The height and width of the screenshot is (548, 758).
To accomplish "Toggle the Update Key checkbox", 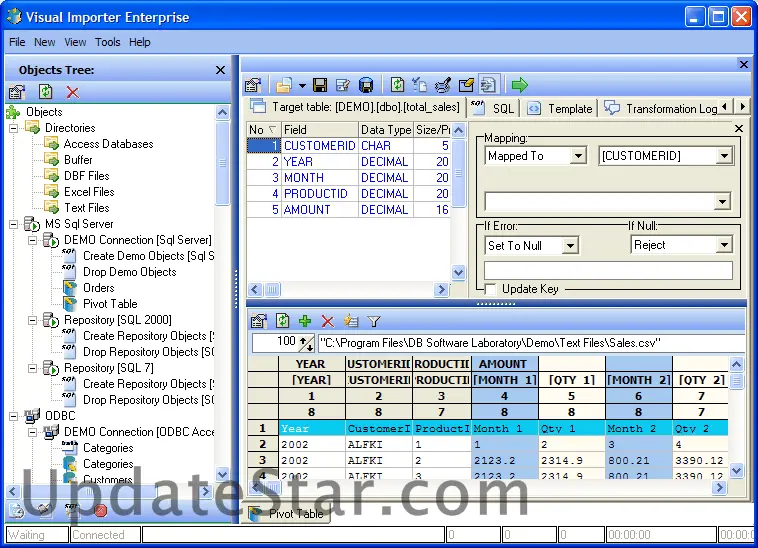I will [491, 289].
